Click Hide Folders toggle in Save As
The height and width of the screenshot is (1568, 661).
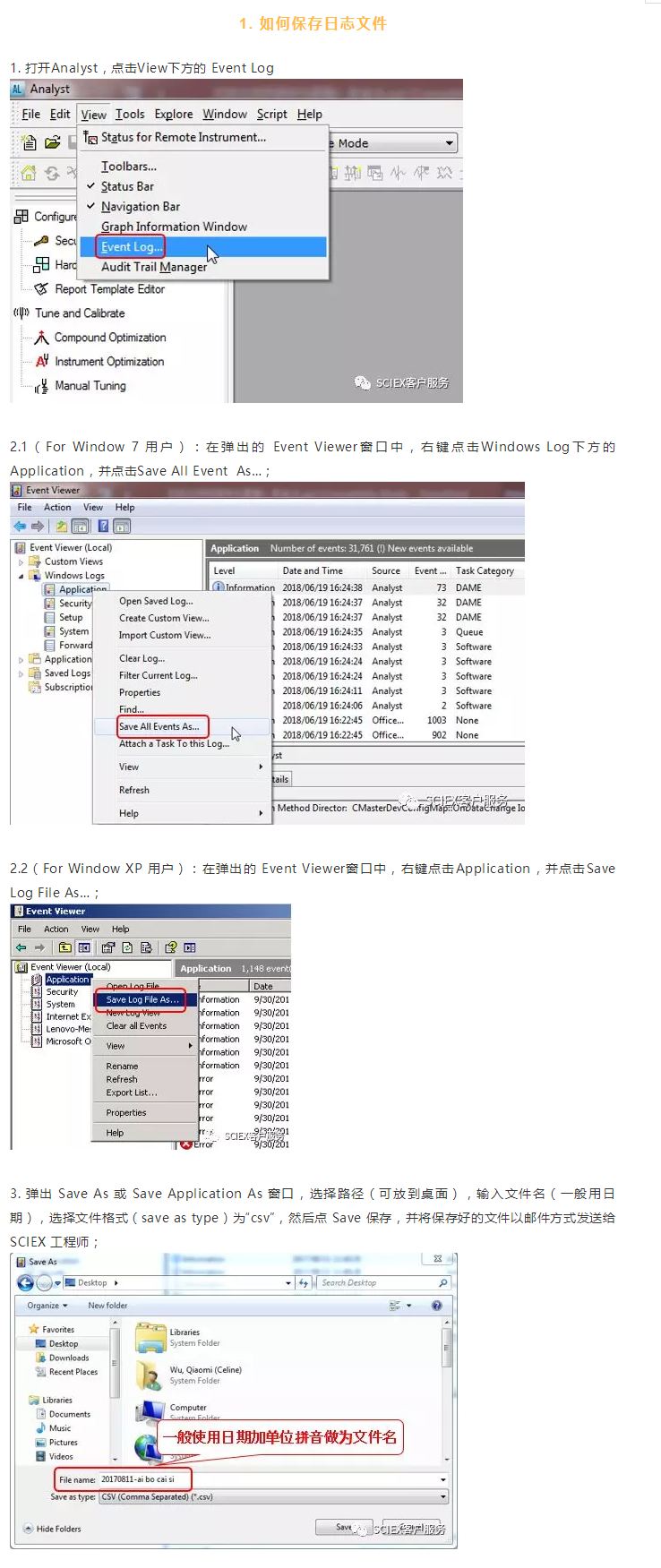53,1529
